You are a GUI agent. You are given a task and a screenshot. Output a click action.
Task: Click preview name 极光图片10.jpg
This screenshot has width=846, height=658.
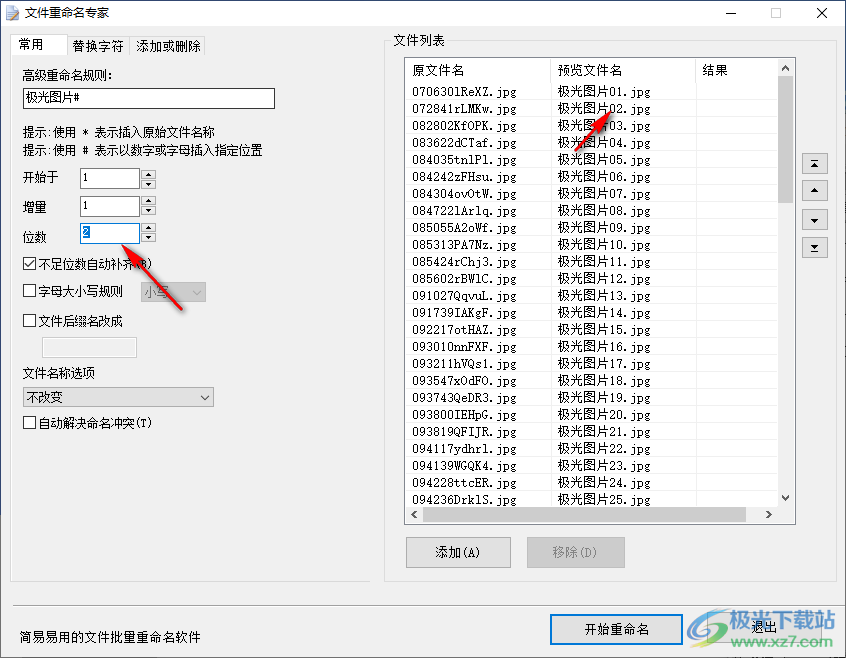click(x=604, y=245)
